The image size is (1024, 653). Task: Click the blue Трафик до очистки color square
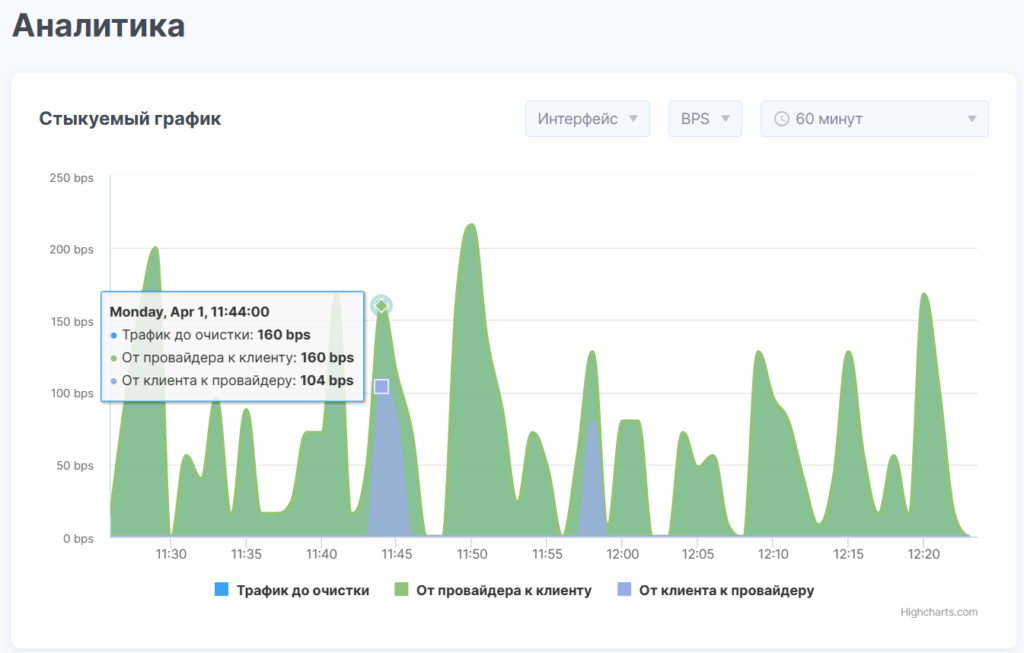pos(221,590)
